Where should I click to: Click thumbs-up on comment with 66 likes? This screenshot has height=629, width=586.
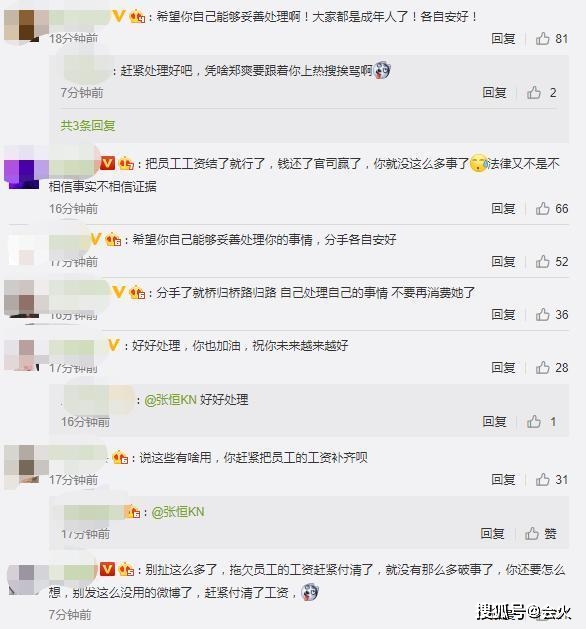pos(543,208)
